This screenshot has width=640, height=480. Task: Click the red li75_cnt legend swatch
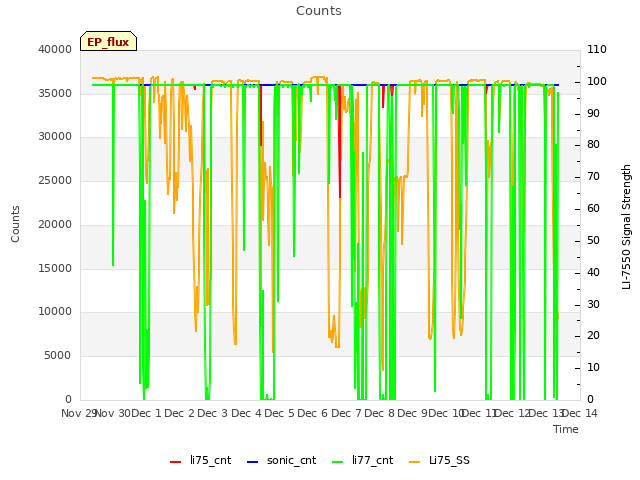pos(176,462)
